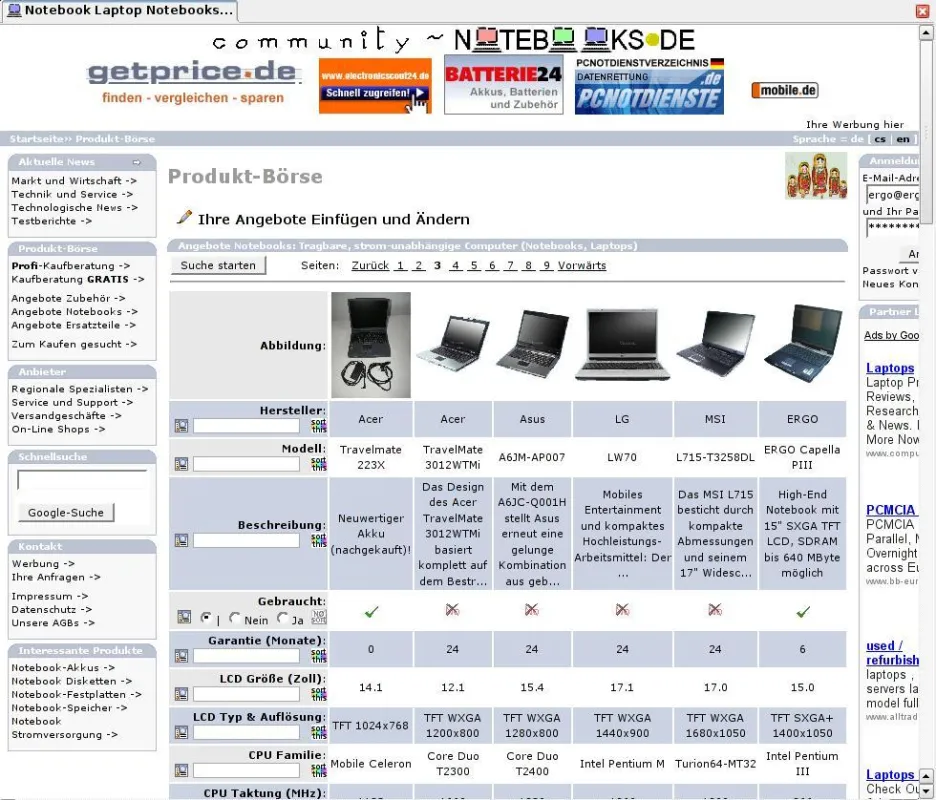Go to results page 2

418,266
